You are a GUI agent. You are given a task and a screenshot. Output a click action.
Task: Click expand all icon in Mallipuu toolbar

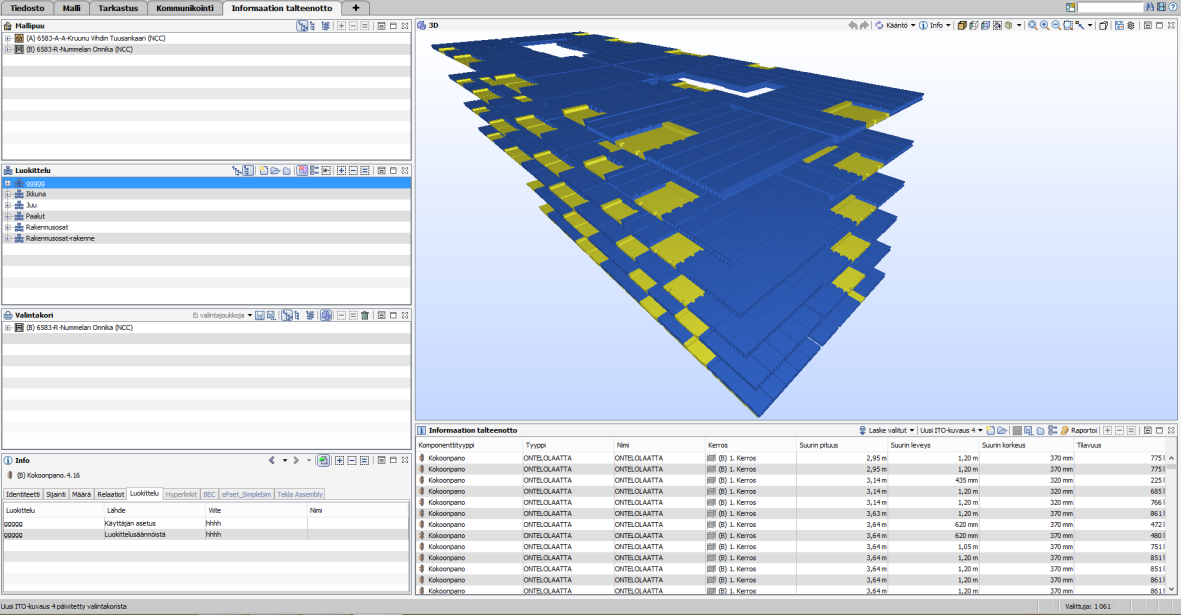pyautogui.click(x=341, y=26)
